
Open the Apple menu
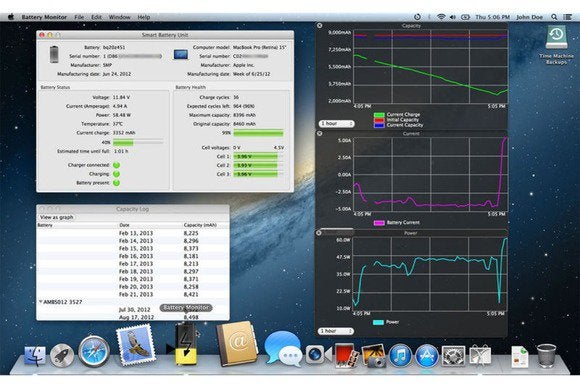(11, 17)
